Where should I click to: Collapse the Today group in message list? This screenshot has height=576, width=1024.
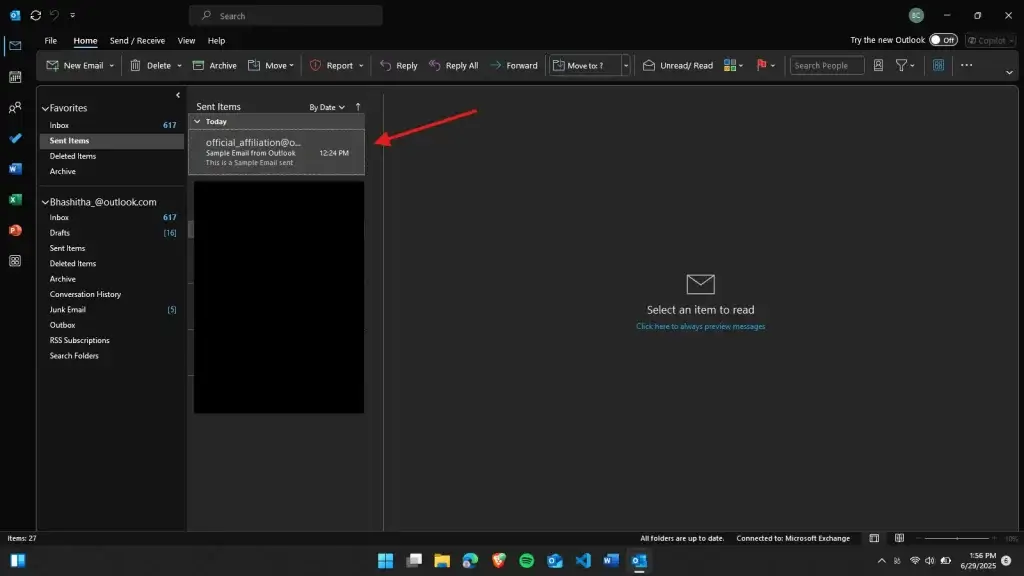coord(197,121)
